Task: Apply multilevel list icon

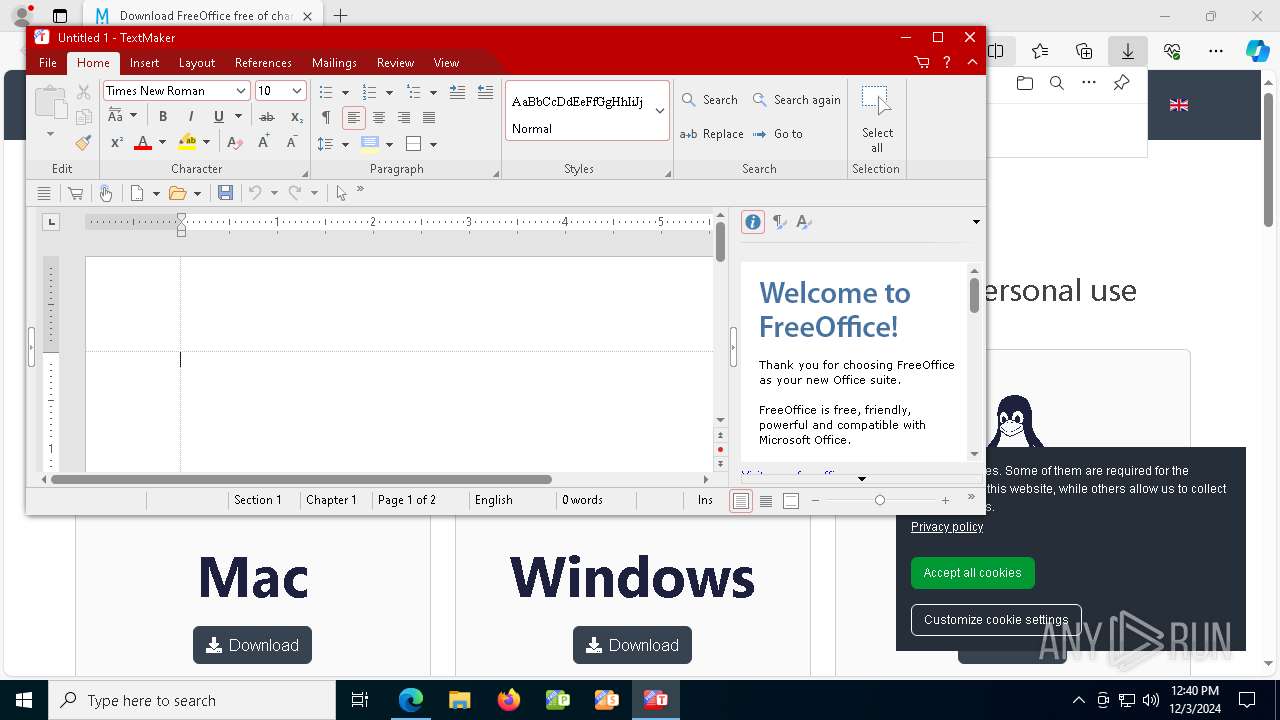Action: (x=413, y=92)
